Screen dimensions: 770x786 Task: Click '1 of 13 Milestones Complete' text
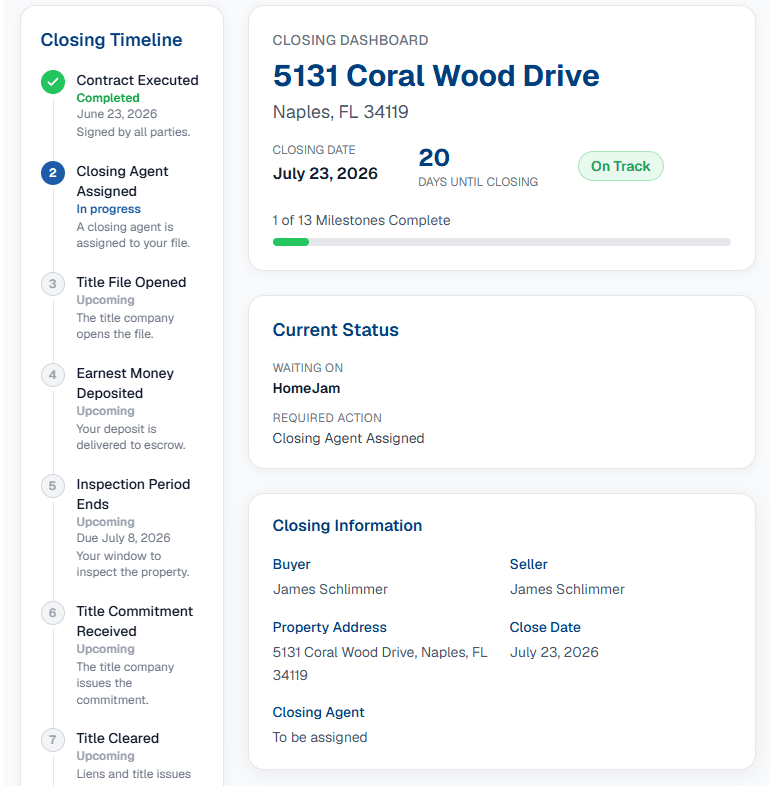(361, 221)
